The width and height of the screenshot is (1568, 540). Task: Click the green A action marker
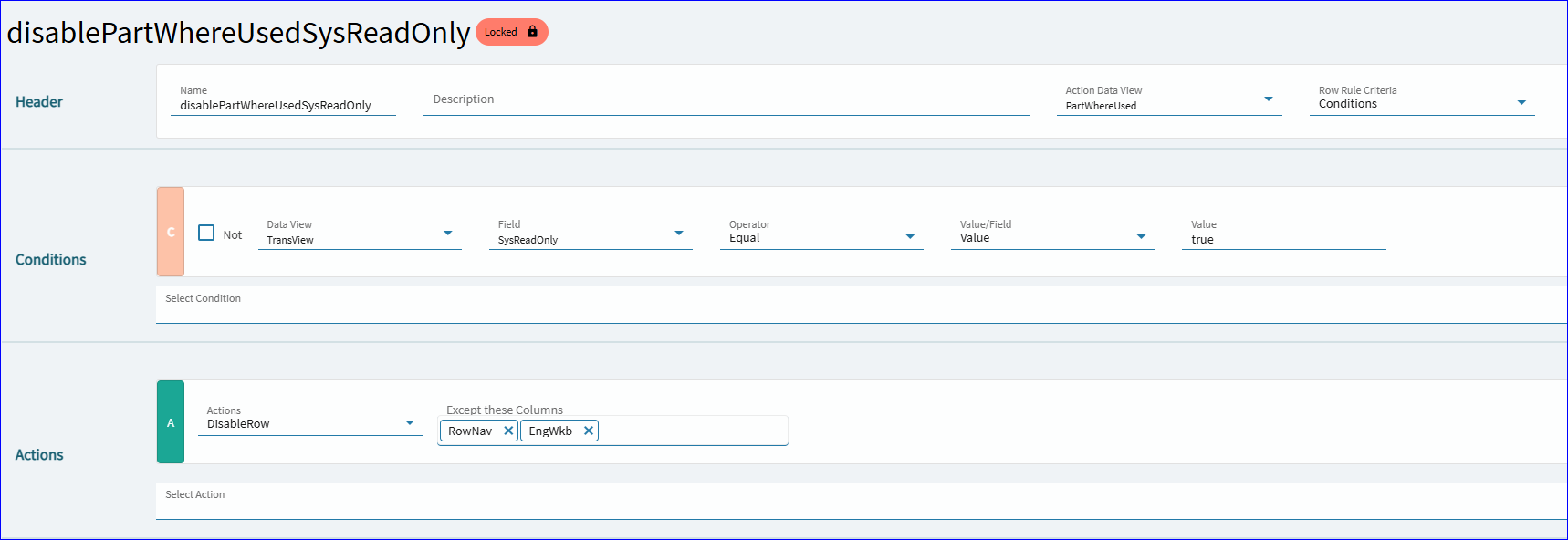[171, 422]
